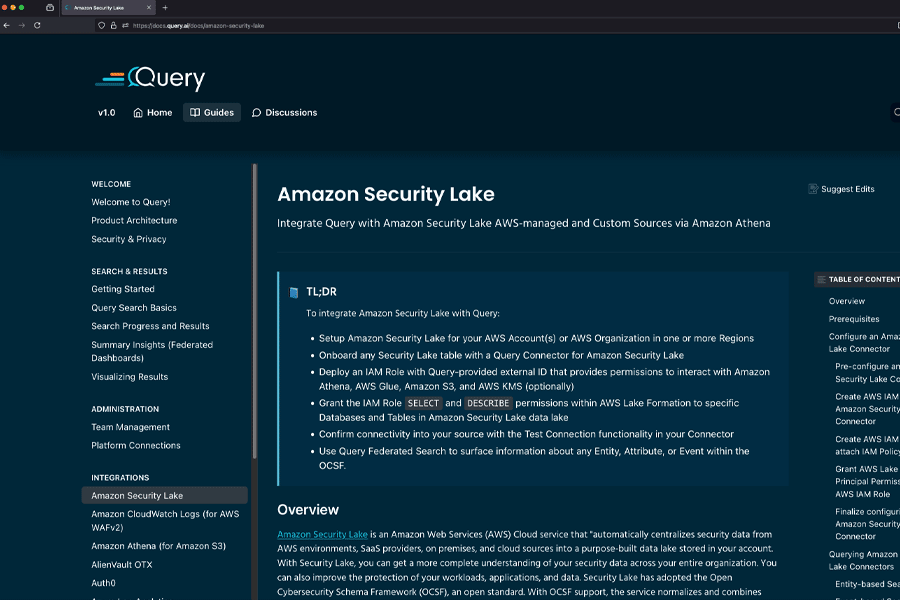The image size is (900, 600).
Task: Open a new browser tab with plus icon
Action: (x=165, y=7)
